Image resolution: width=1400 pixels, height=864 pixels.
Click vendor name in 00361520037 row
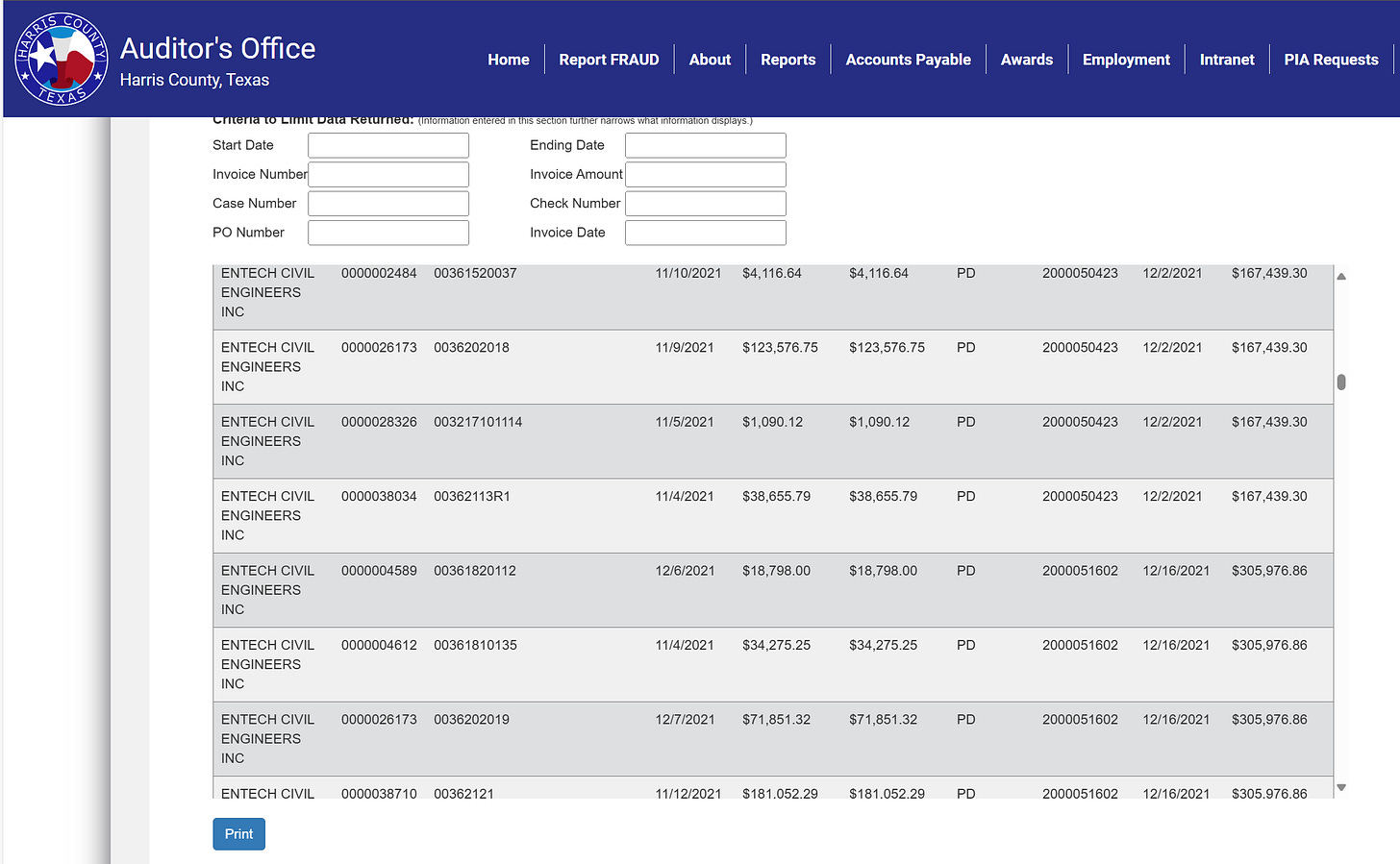pos(267,292)
